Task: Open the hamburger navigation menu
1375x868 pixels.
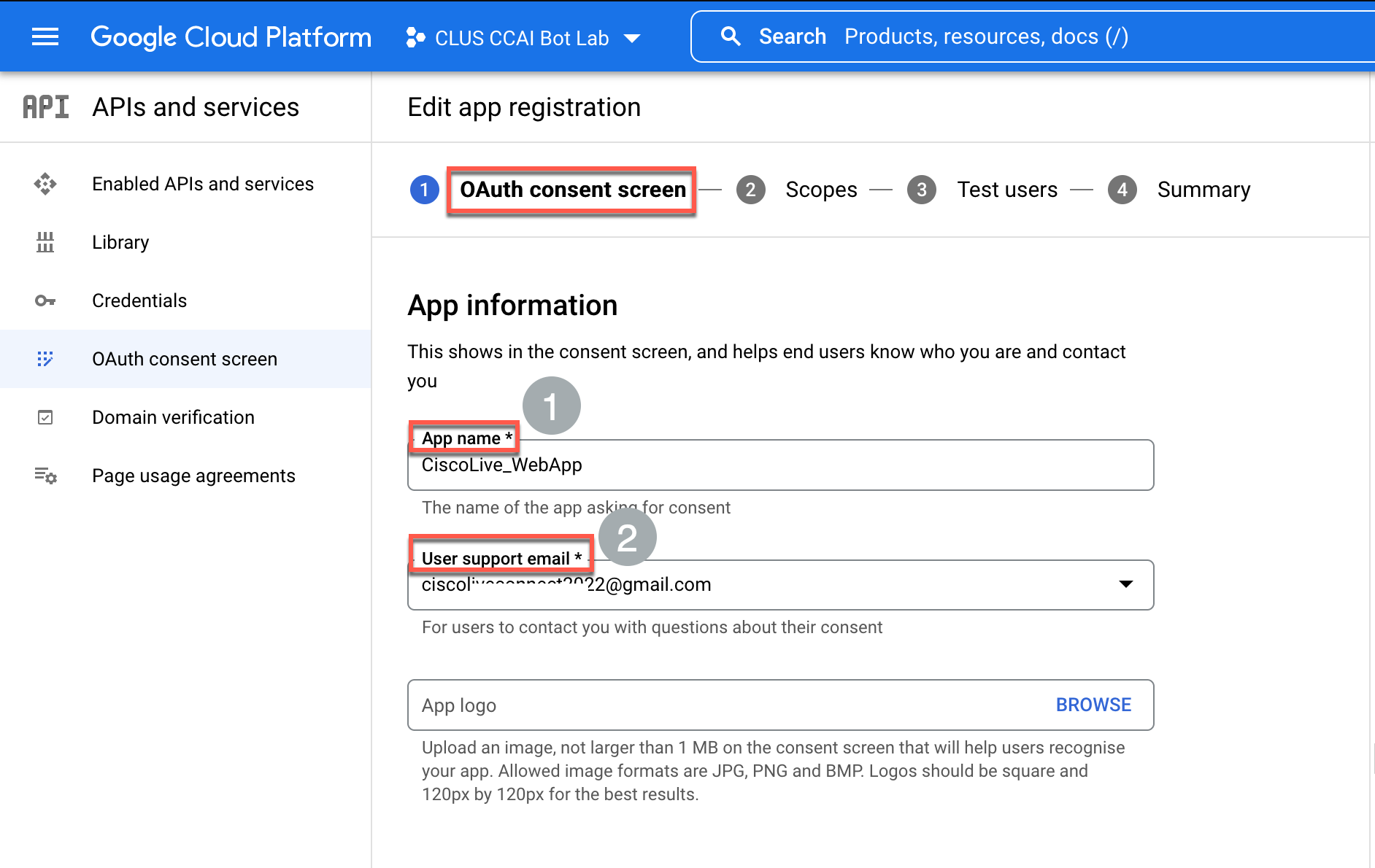Action: click(45, 36)
